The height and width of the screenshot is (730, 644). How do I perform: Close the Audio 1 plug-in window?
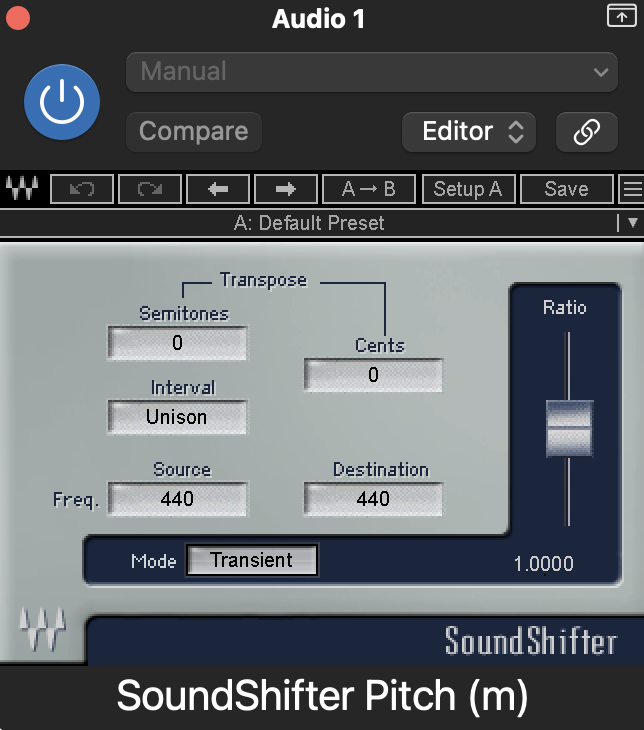coord(18,18)
